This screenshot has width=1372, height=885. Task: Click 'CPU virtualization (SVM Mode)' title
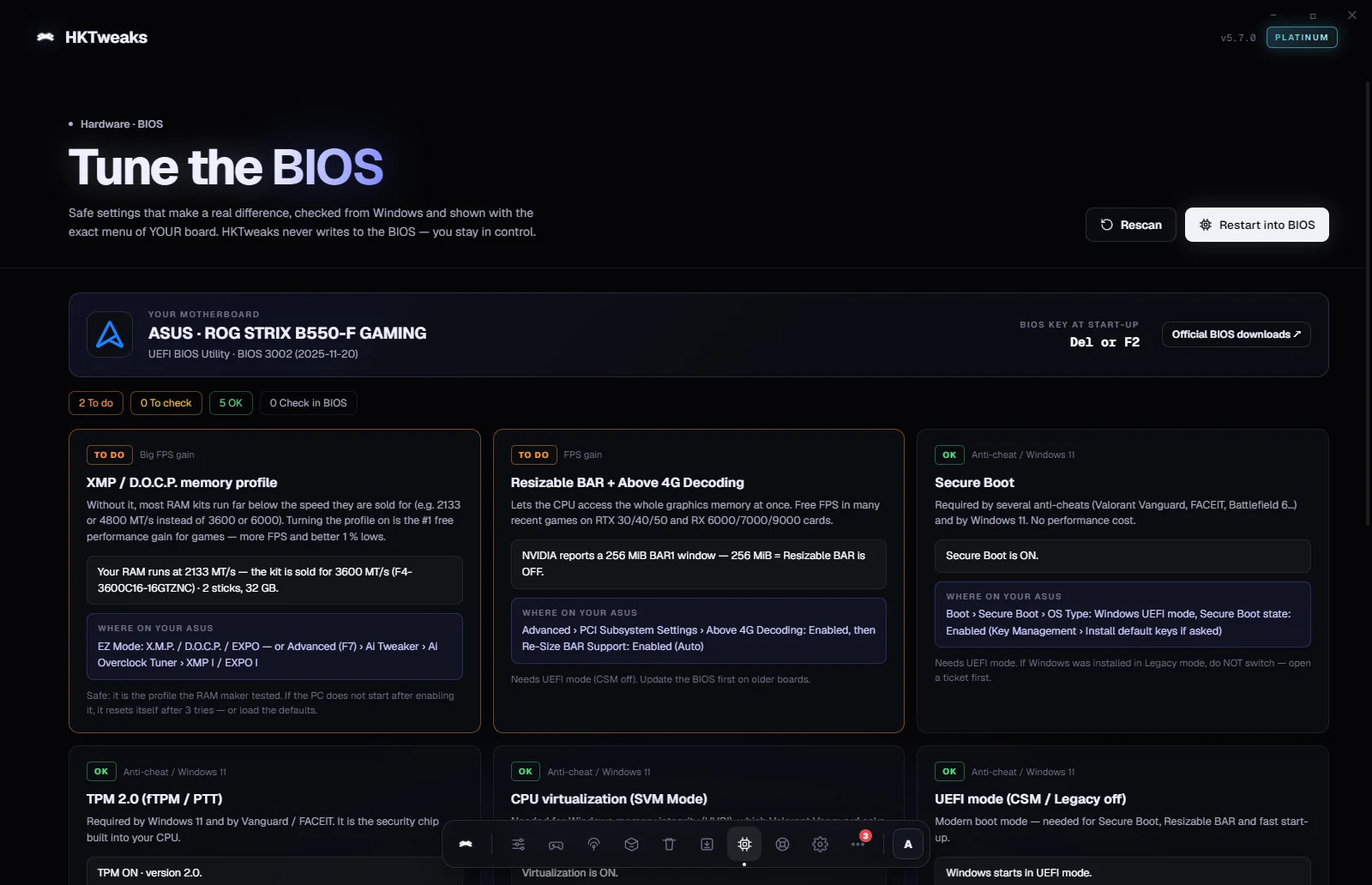coord(609,799)
